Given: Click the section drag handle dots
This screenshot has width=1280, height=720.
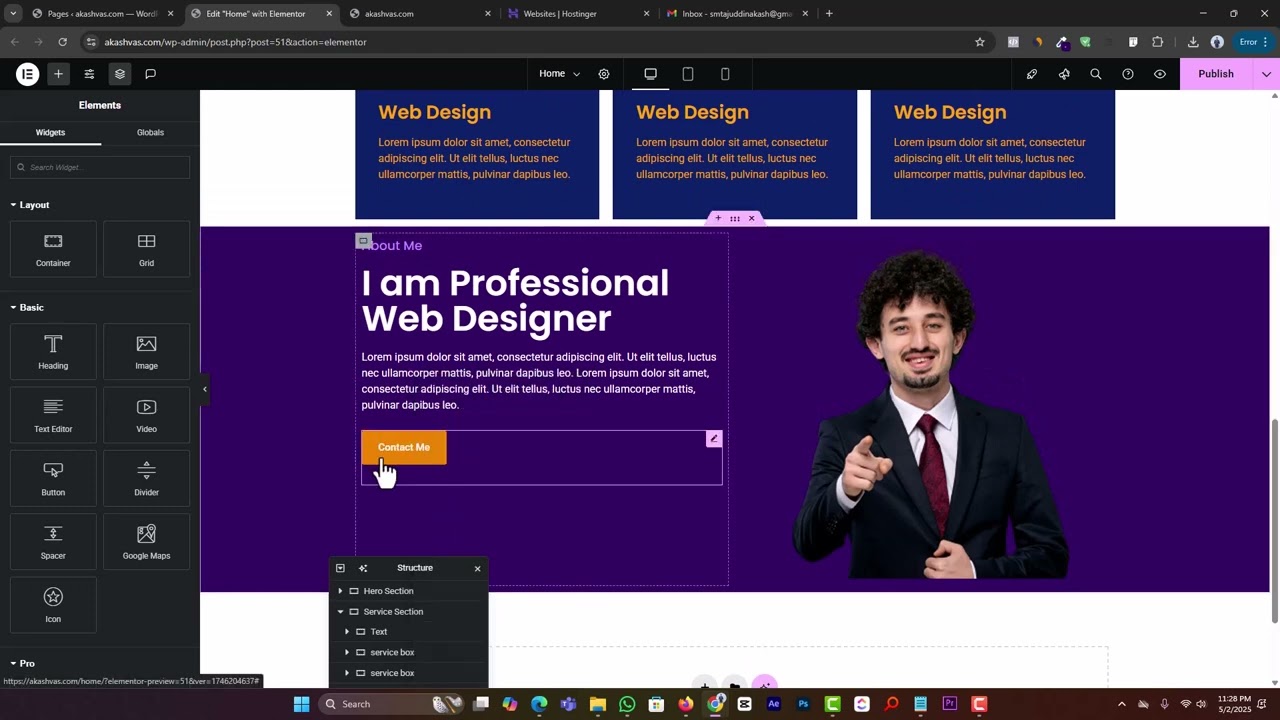Looking at the screenshot, I should (735, 218).
